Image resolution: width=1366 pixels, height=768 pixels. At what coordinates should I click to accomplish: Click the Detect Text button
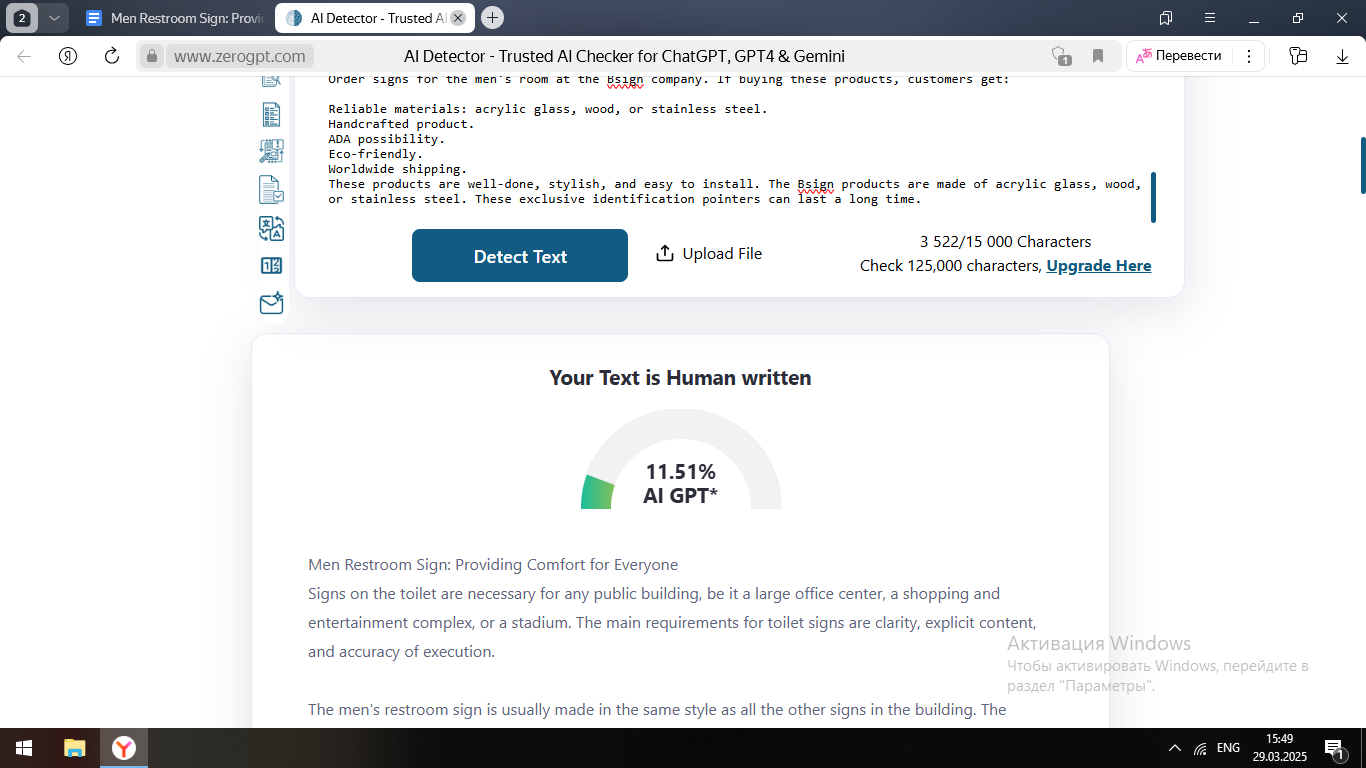[520, 256]
